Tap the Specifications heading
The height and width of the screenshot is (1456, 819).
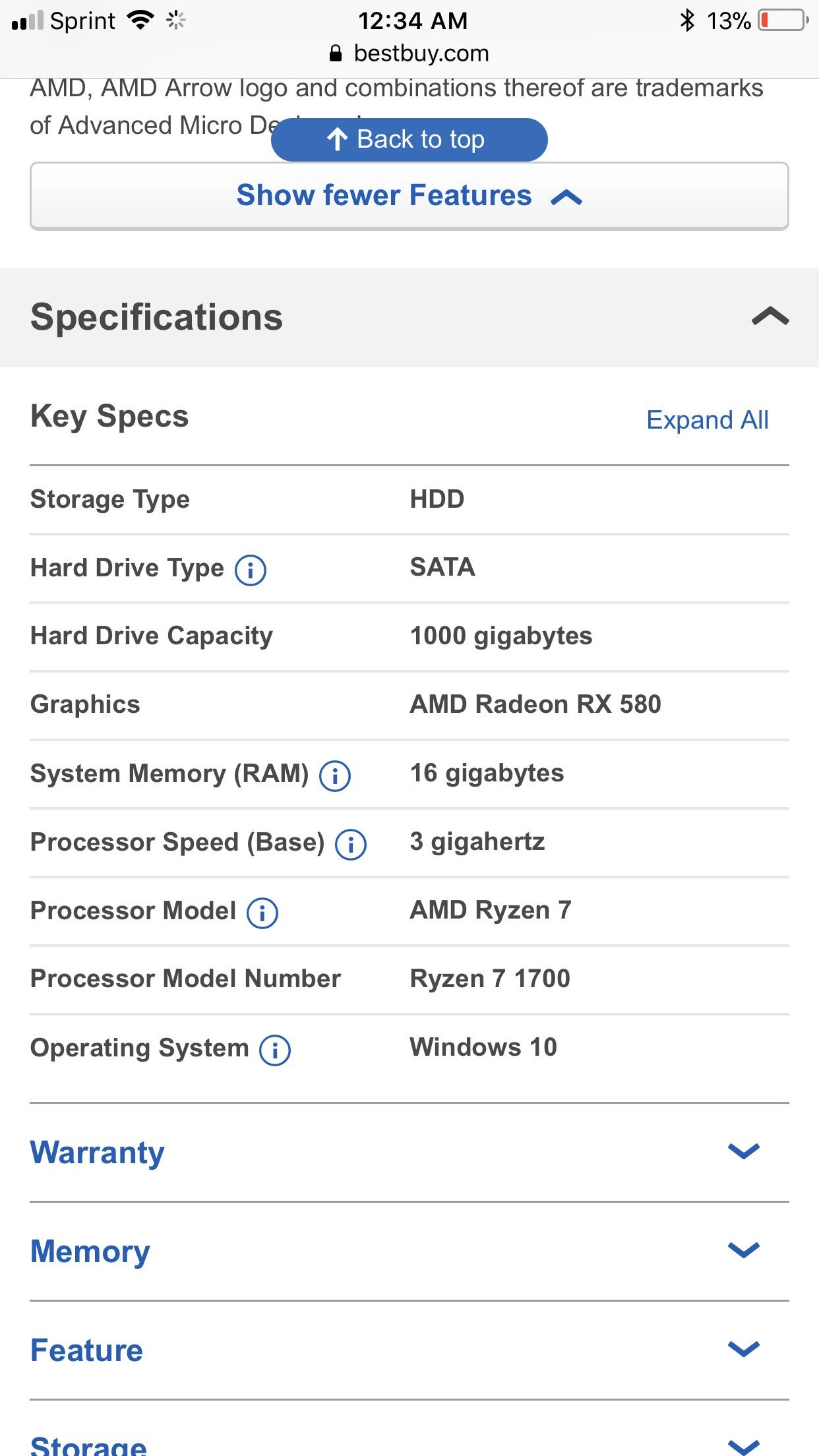click(157, 317)
